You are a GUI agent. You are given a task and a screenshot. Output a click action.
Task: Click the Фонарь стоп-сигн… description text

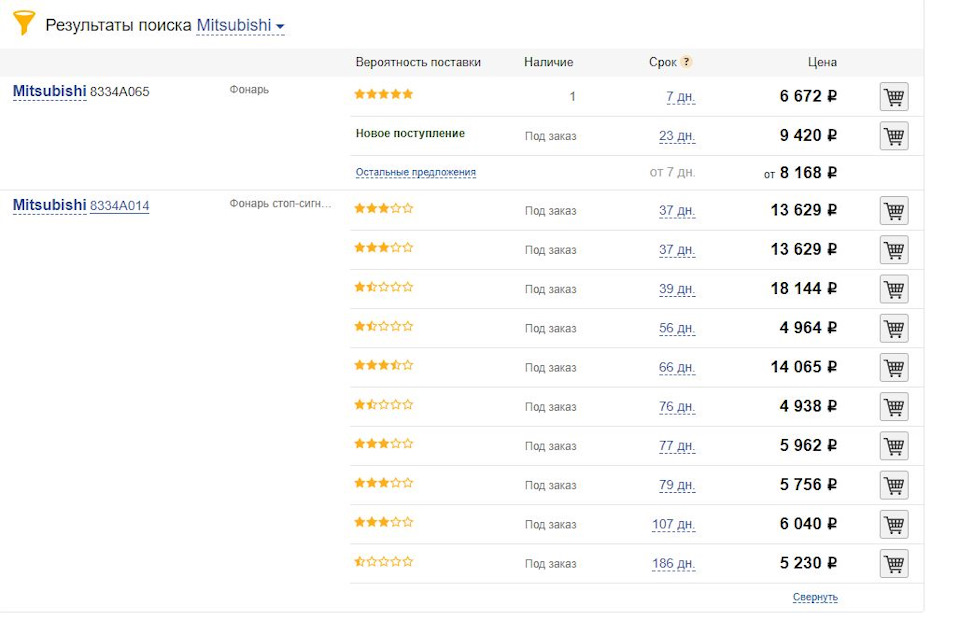pos(280,203)
